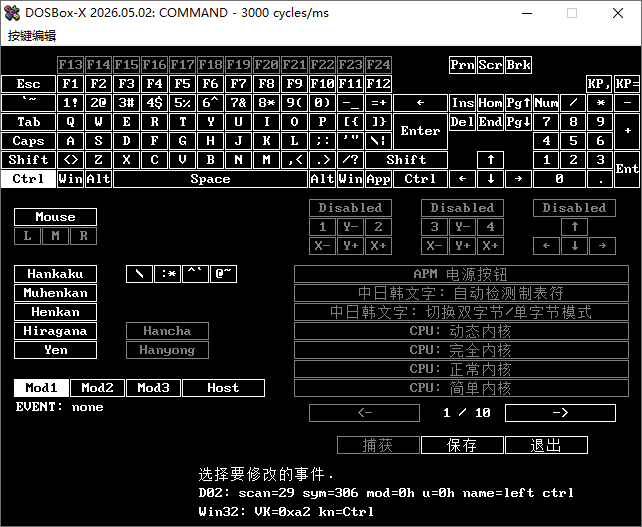Open the 按键编辑 menu
Viewport: 642px width, 527px height.
32,36
